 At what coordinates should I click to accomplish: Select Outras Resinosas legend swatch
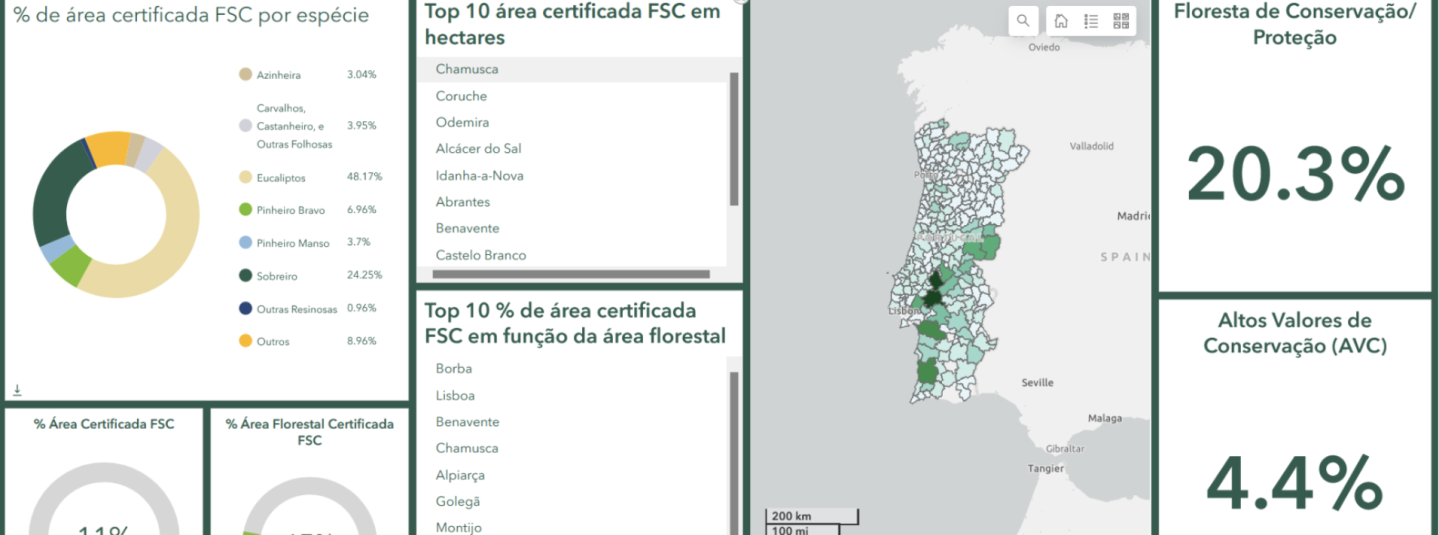pos(245,308)
